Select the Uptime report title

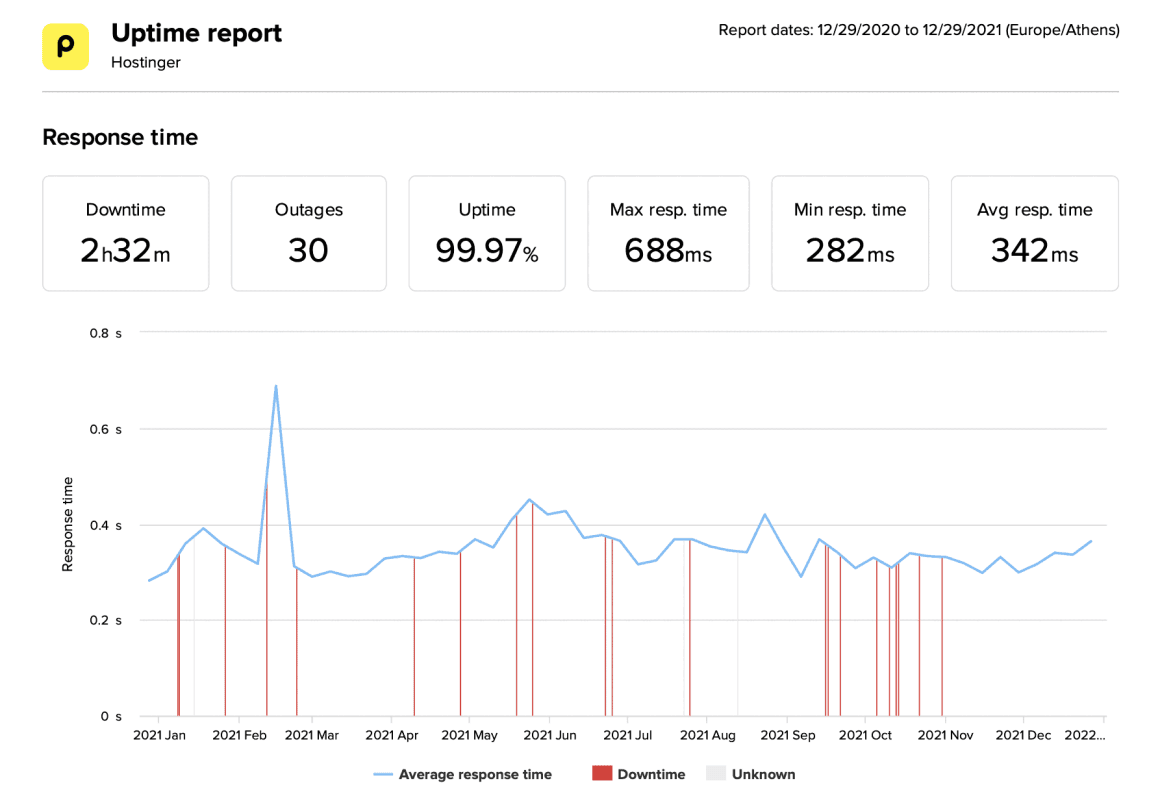[x=196, y=33]
